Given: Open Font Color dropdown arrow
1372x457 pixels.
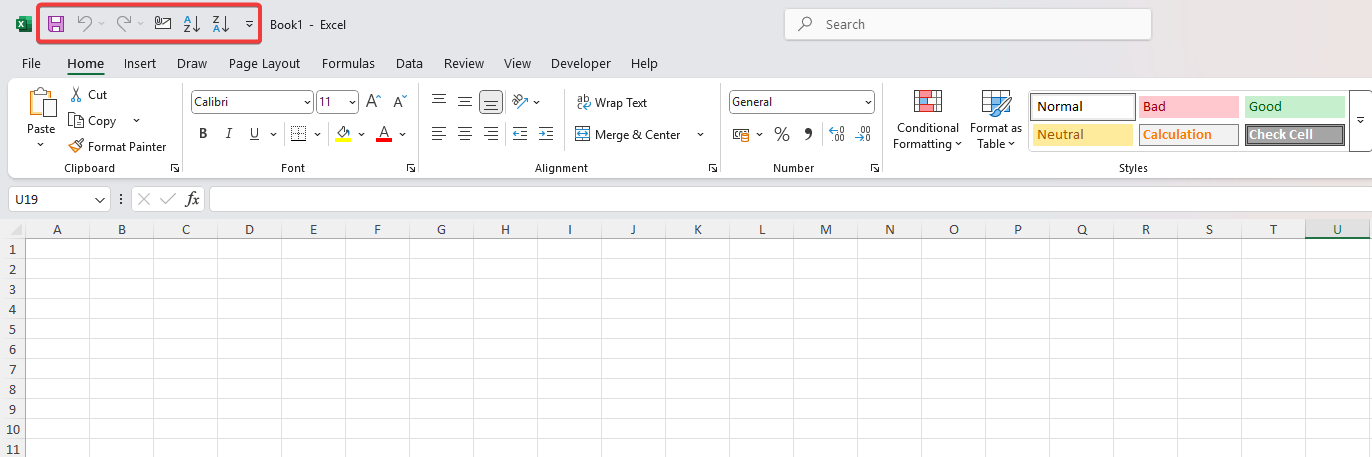Looking at the screenshot, I should click(x=403, y=134).
